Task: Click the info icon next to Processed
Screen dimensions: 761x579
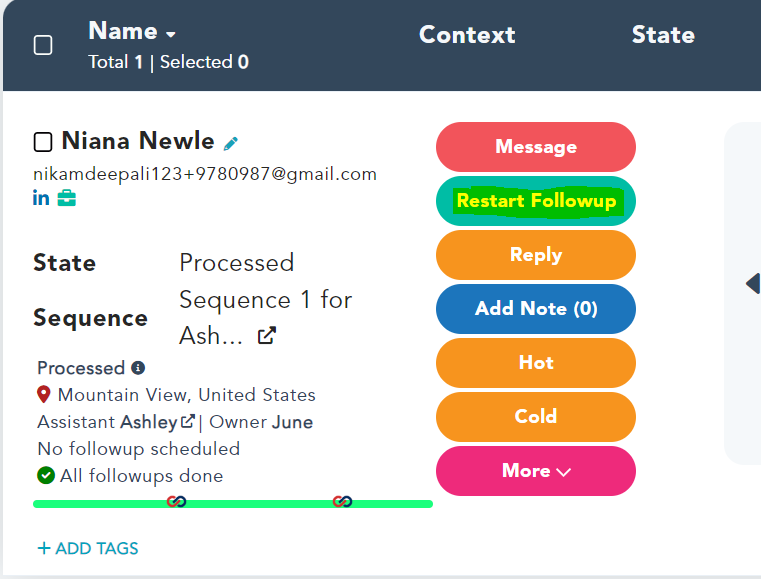Action: tap(138, 368)
